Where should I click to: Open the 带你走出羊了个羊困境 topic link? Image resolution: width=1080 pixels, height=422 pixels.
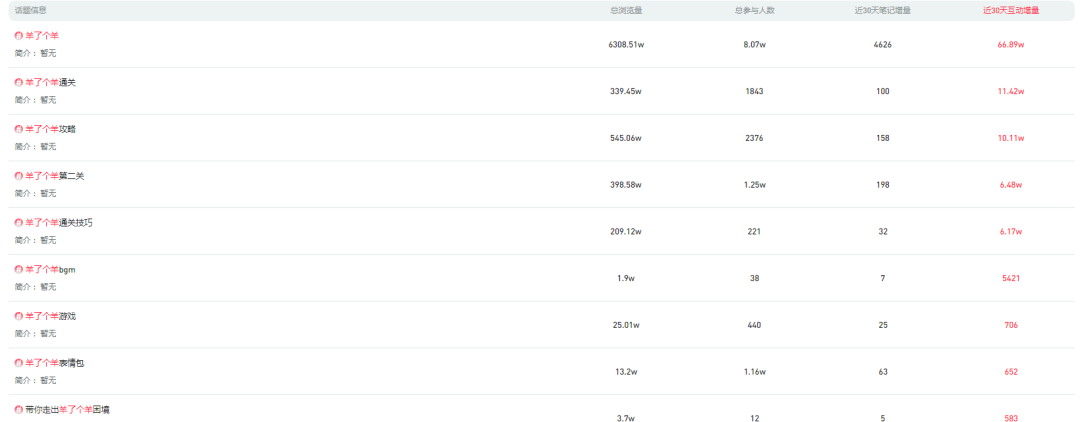pyautogui.click(x=67, y=409)
